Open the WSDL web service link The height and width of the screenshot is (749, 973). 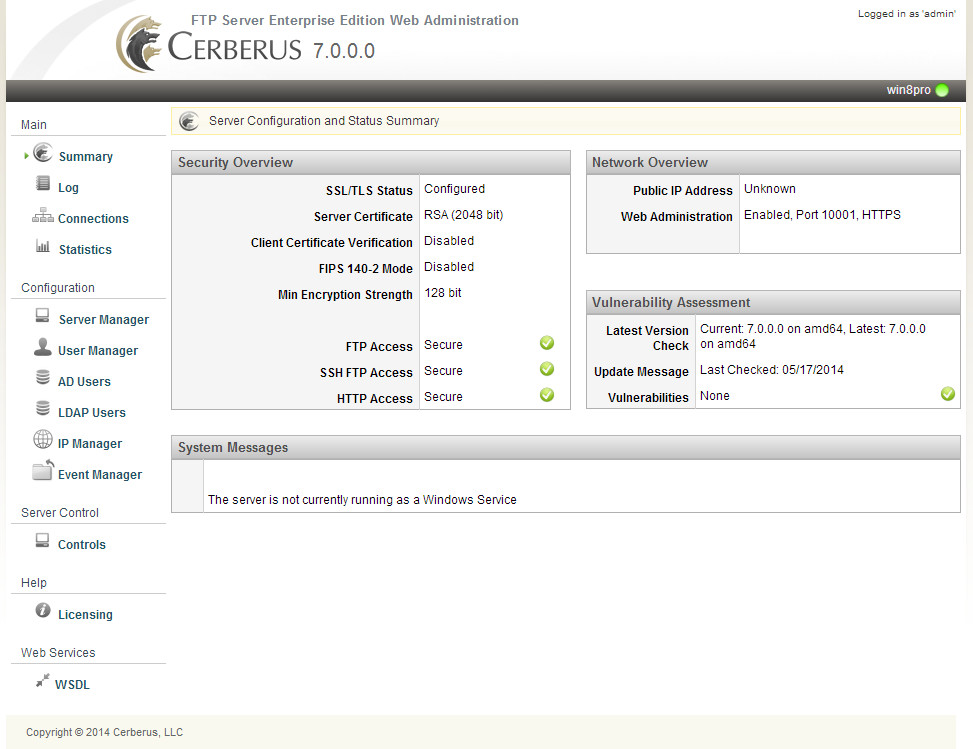point(72,685)
